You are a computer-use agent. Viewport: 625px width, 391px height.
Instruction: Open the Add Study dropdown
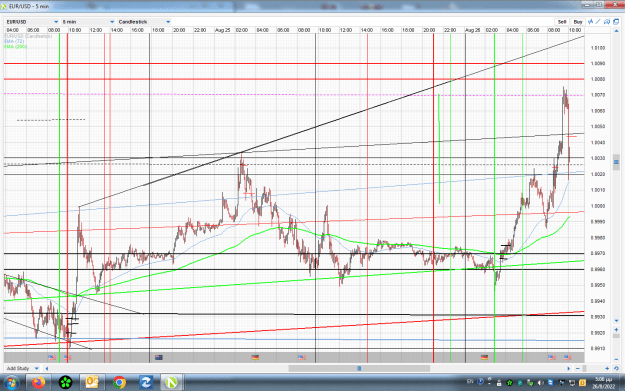22,368
